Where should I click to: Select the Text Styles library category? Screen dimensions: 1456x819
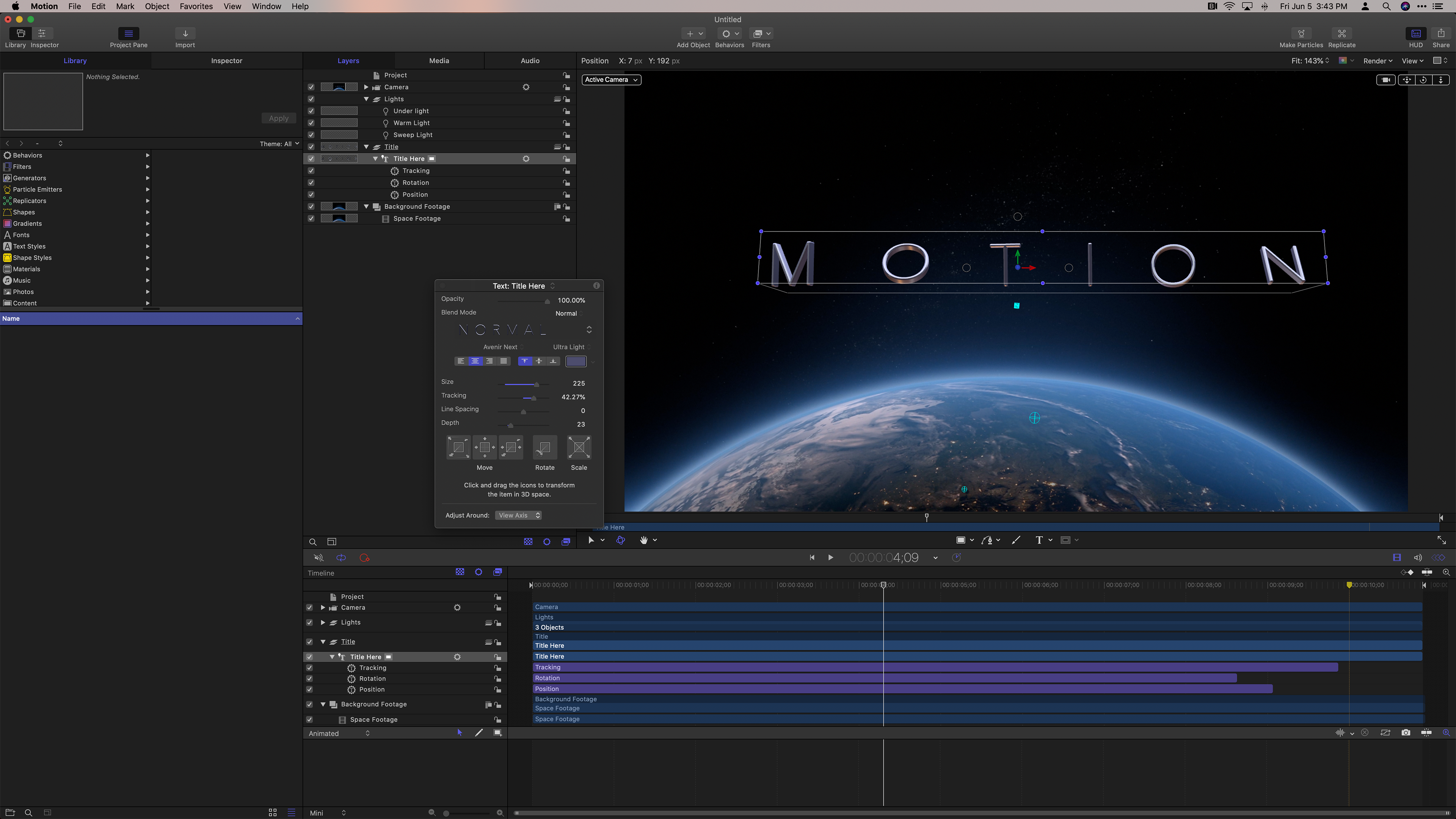pyautogui.click(x=76, y=246)
